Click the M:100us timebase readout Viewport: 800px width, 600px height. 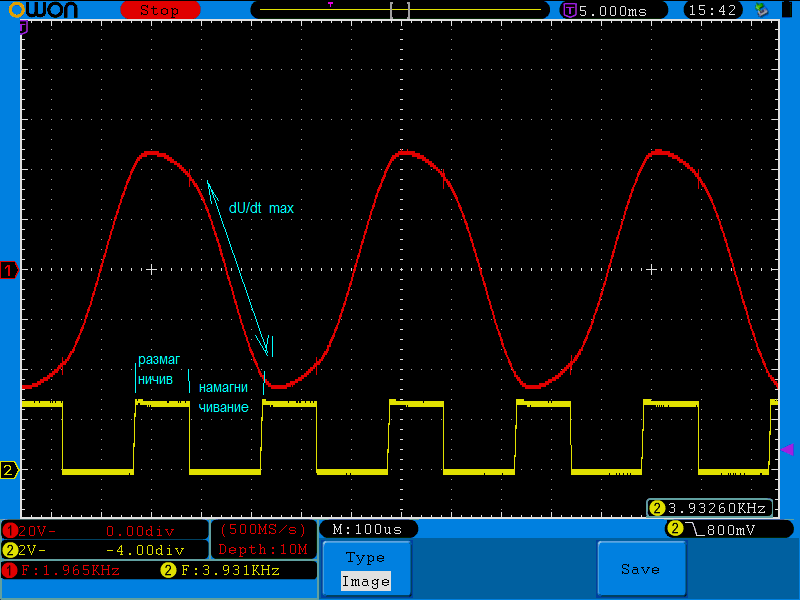pyautogui.click(x=367, y=529)
